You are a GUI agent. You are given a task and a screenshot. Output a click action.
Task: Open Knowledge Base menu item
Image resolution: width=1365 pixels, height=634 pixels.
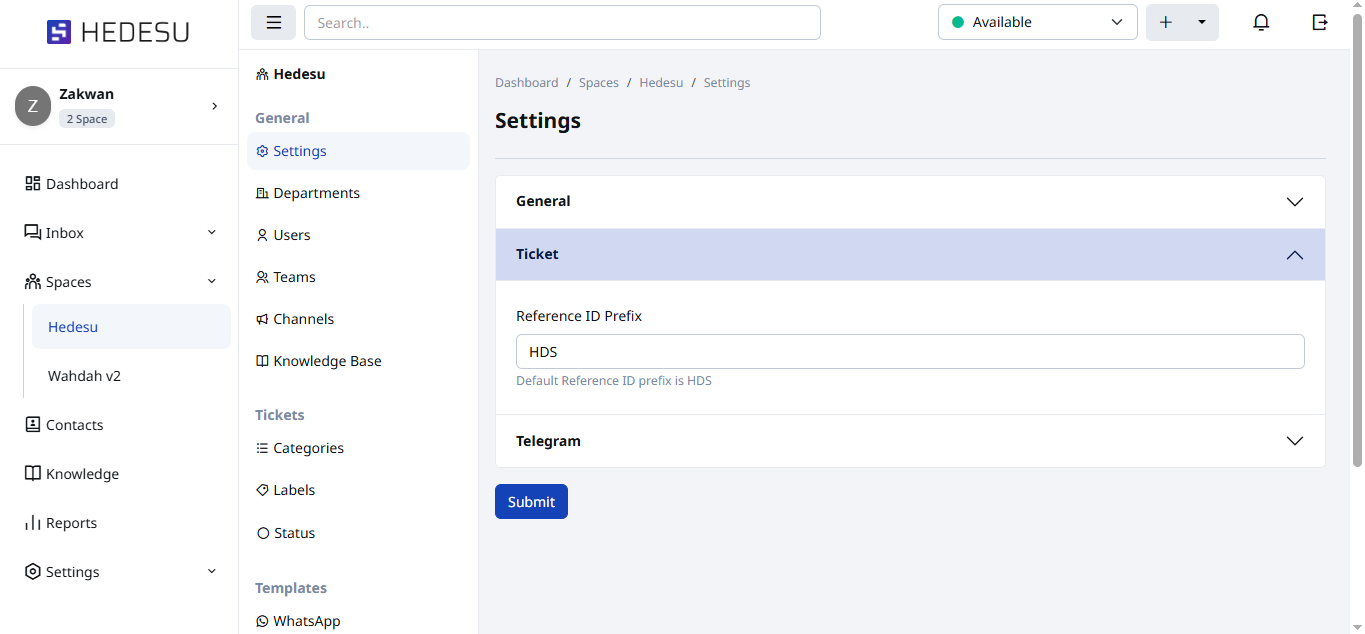tap(327, 361)
